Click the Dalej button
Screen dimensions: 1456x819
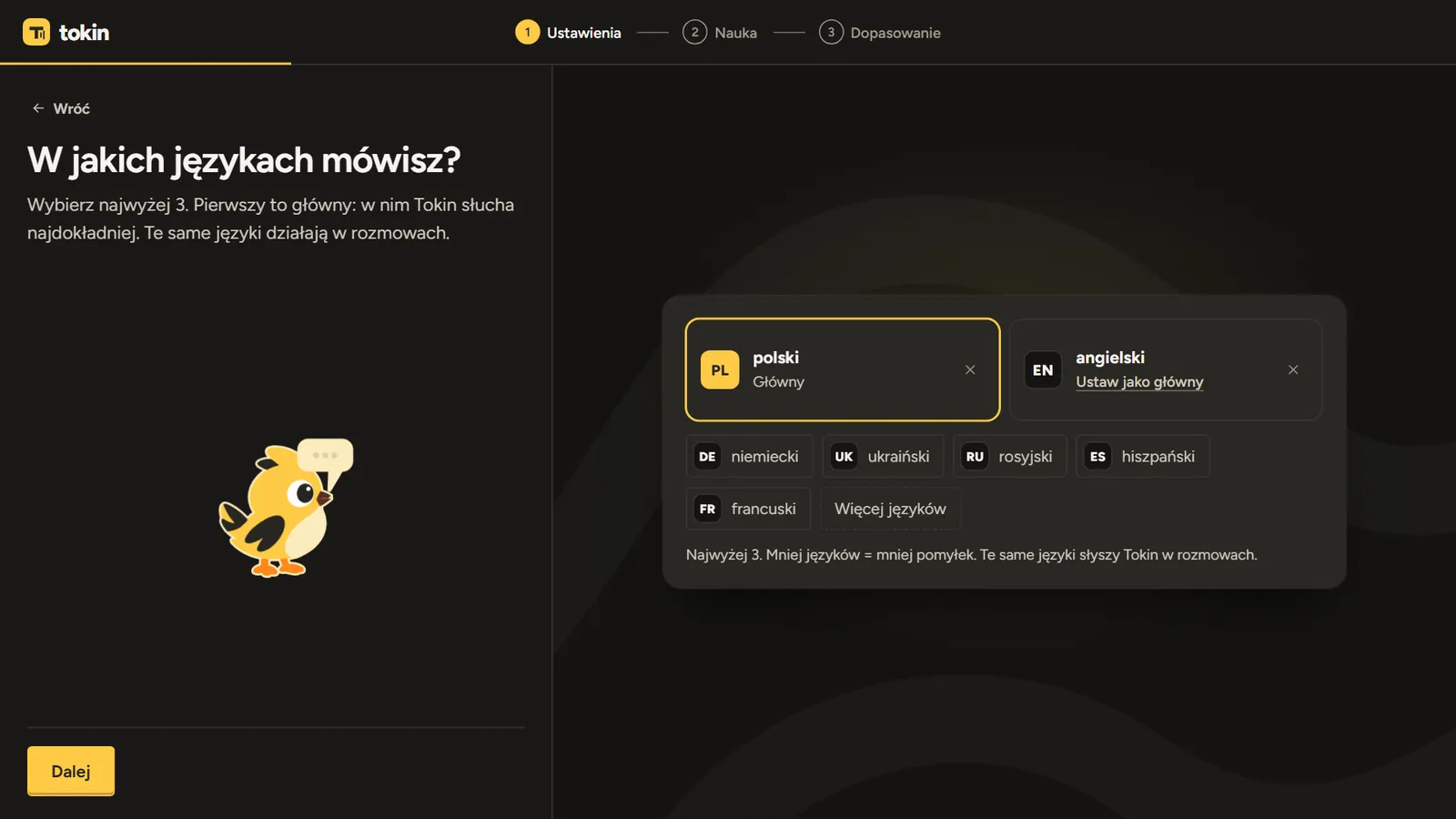[71, 771]
